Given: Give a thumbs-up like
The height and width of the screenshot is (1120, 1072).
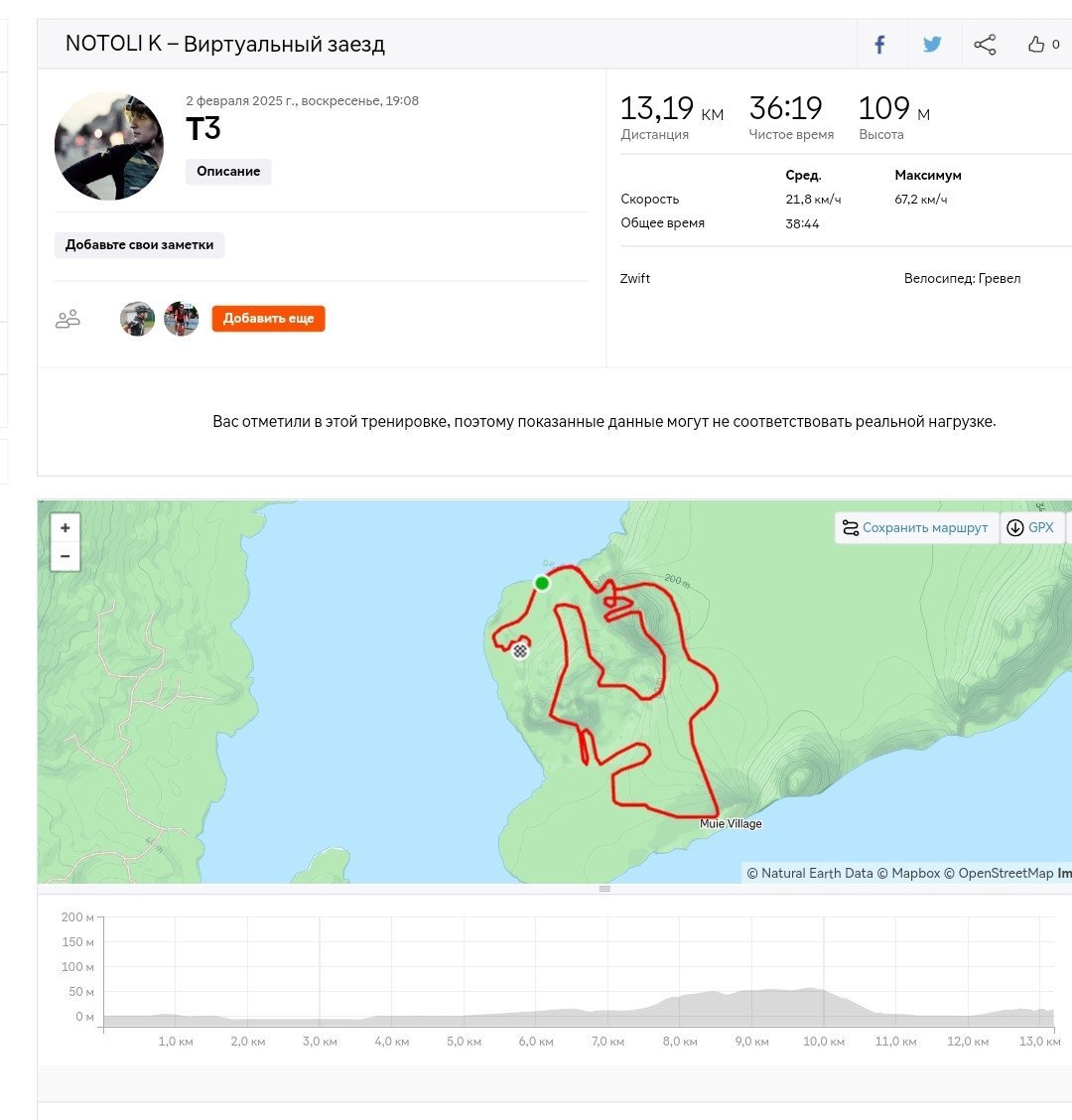Looking at the screenshot, I should [1036, 45].
